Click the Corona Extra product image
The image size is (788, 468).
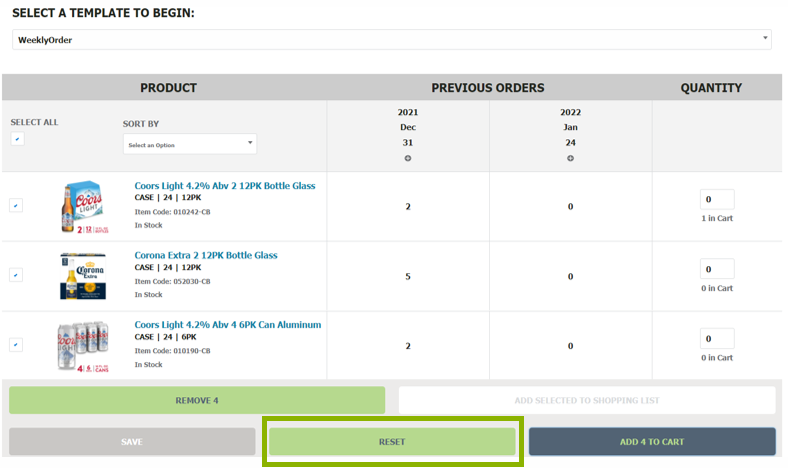click(83, 276)
